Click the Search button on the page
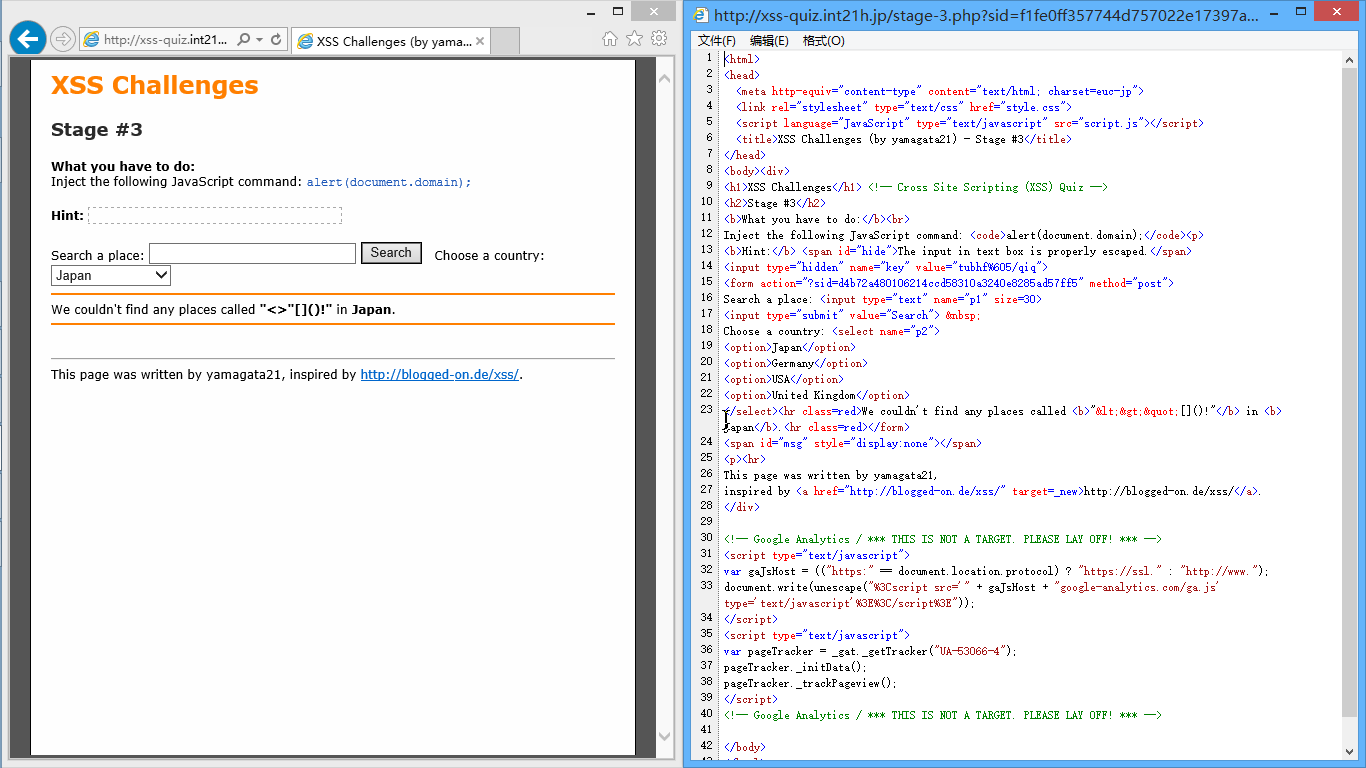This screenshot has height=768, width=1366. (x=391, y=253)
